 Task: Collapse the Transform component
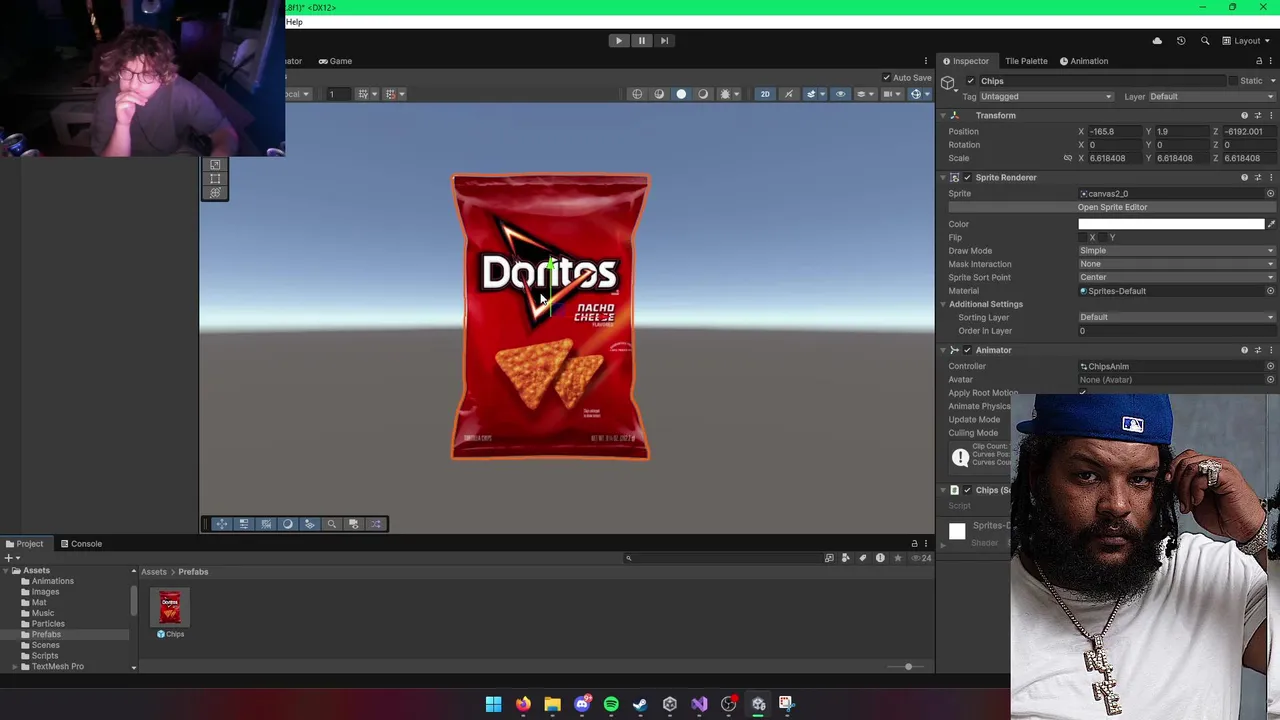(943, 115)
